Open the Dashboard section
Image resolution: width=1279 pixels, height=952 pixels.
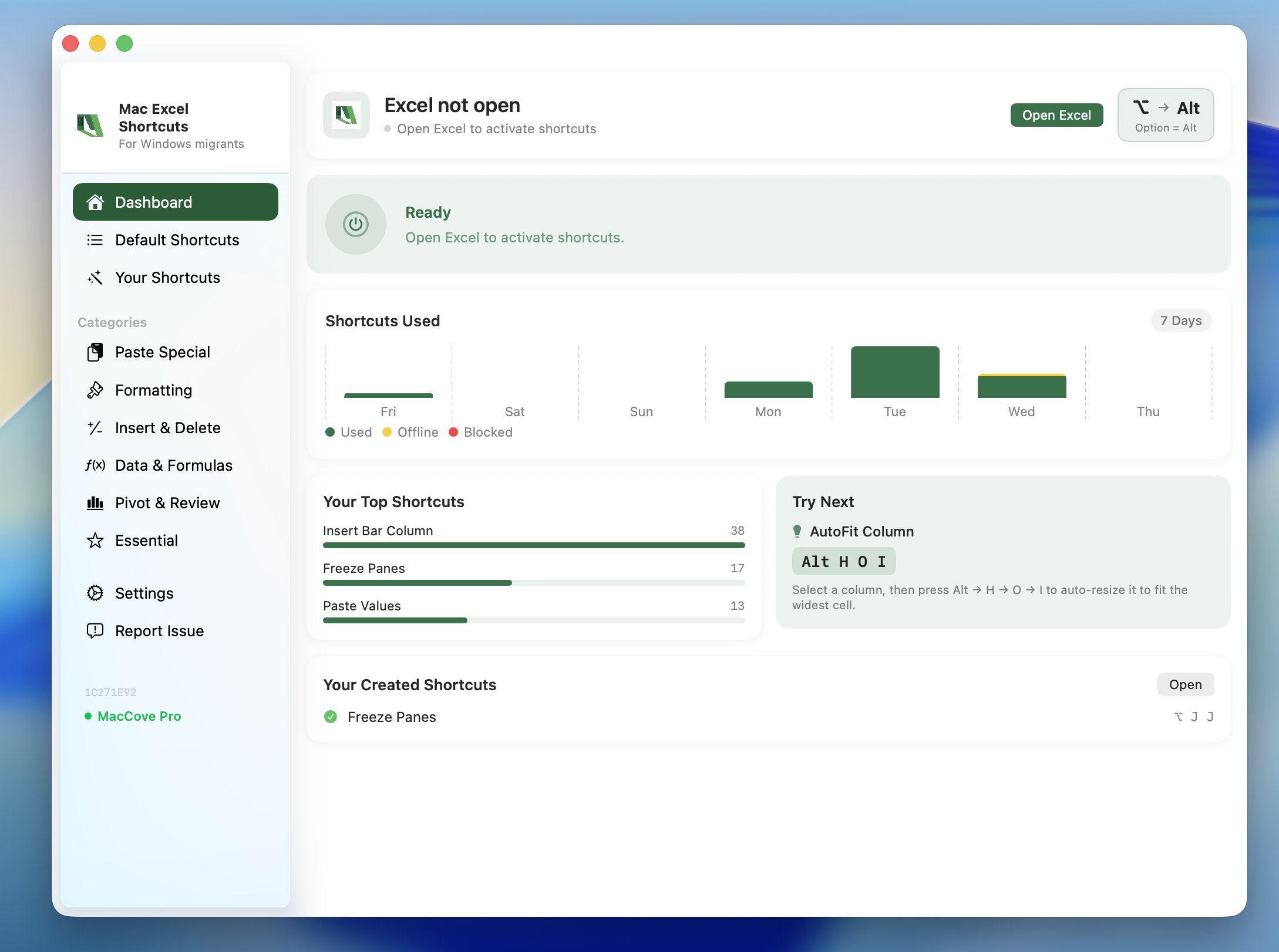click(x=176, y=202)
